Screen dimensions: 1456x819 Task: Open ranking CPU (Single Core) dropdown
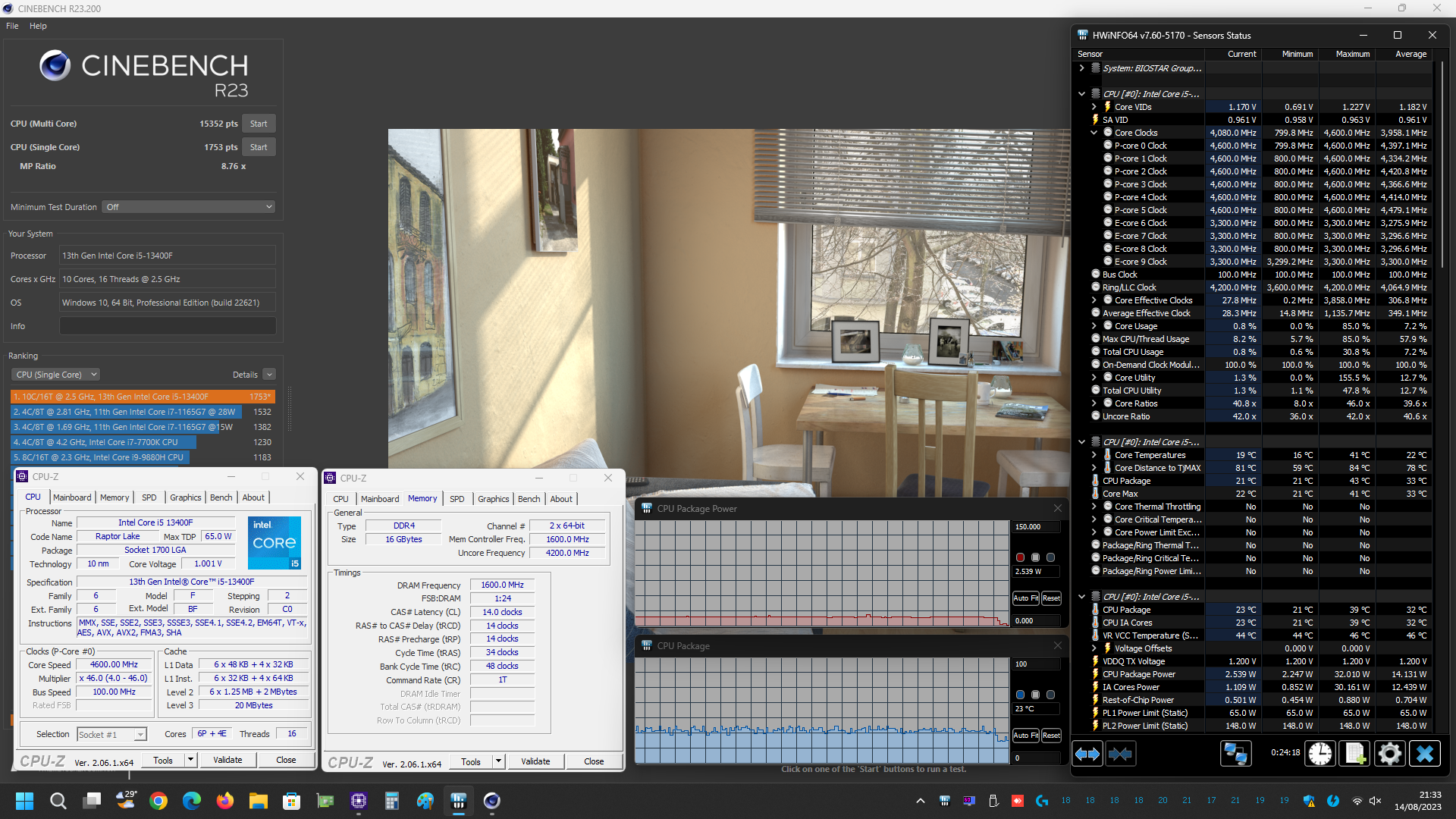[55, 375]
